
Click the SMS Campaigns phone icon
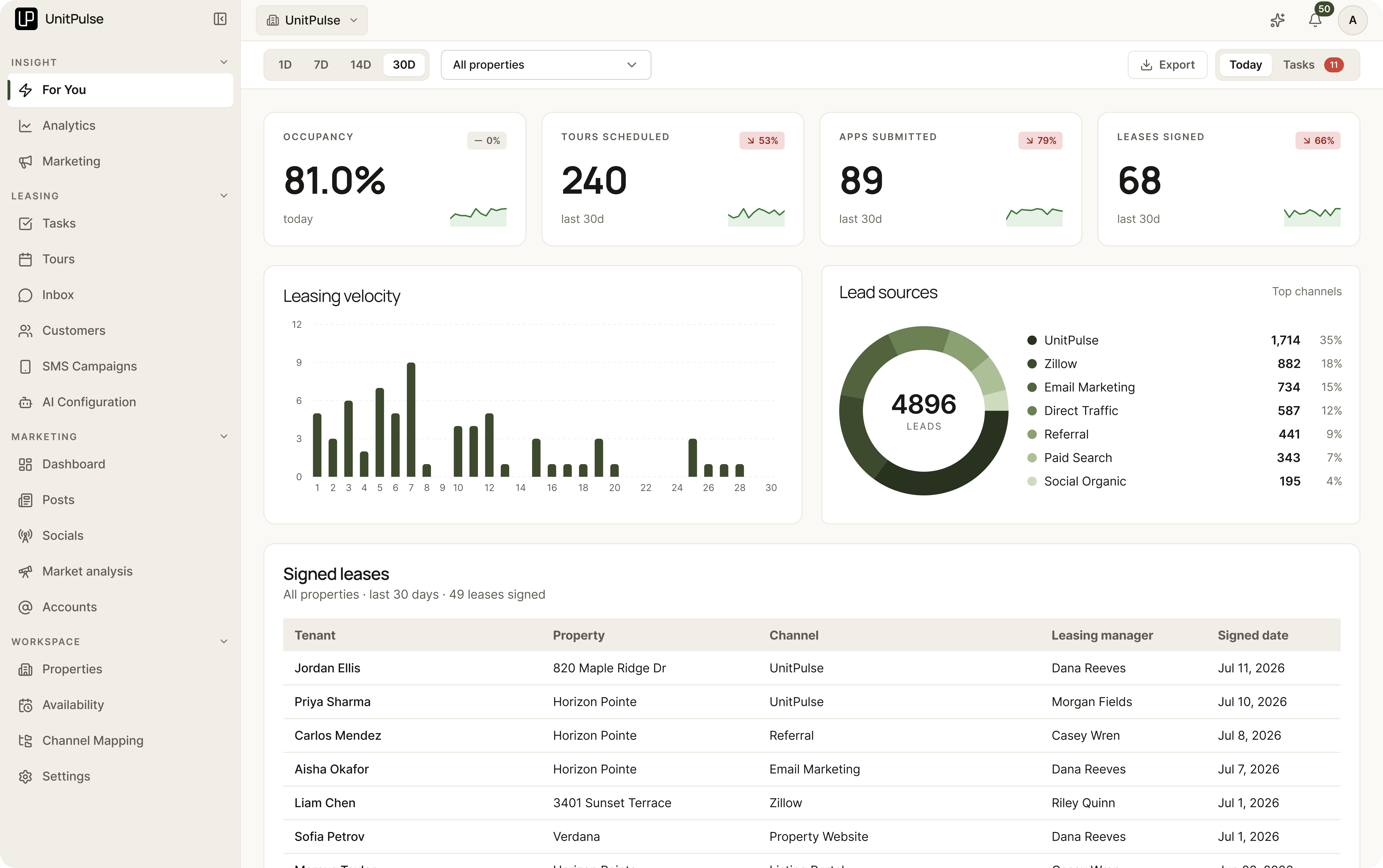tap(25, 366)
